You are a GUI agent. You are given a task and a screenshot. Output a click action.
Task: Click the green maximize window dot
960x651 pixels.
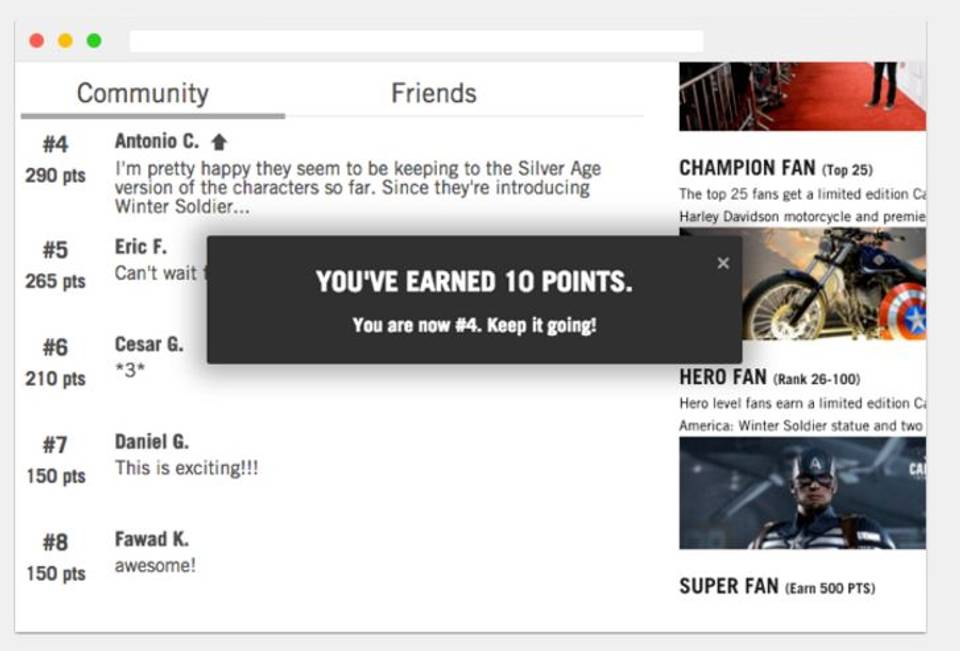coord(94,41)
